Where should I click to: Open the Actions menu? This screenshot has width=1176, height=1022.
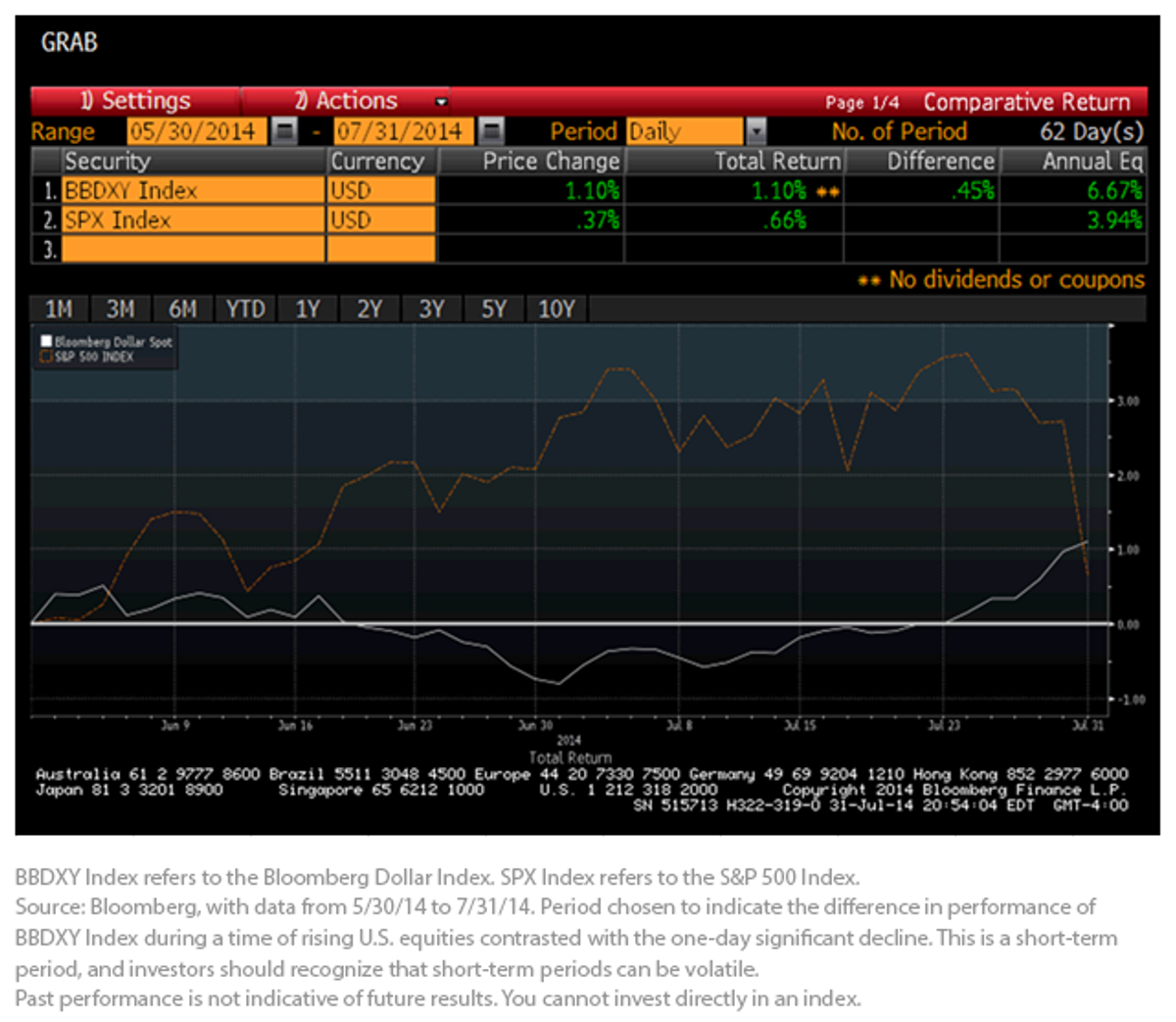[x=345, y=101]
